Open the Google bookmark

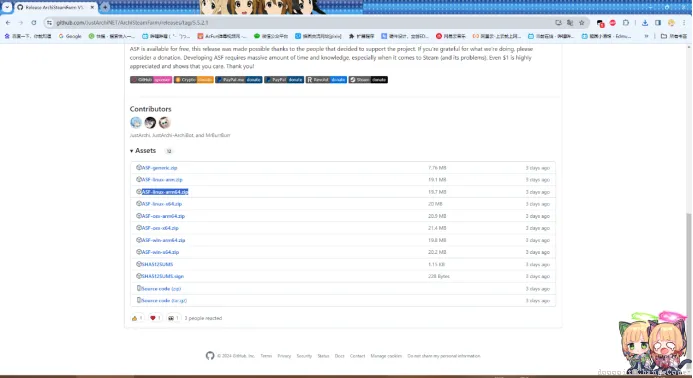pyautogui.click(x=70, y=36)
